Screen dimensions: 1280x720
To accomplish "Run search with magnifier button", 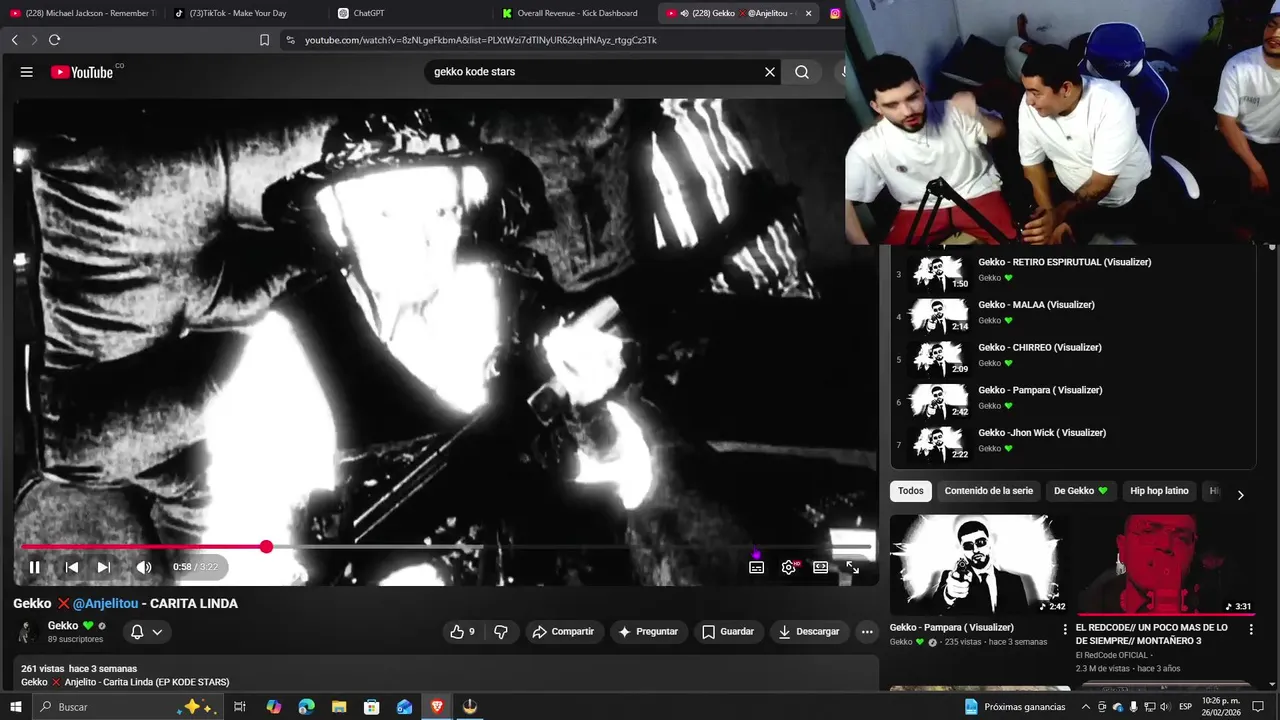I will pos(802,72).
